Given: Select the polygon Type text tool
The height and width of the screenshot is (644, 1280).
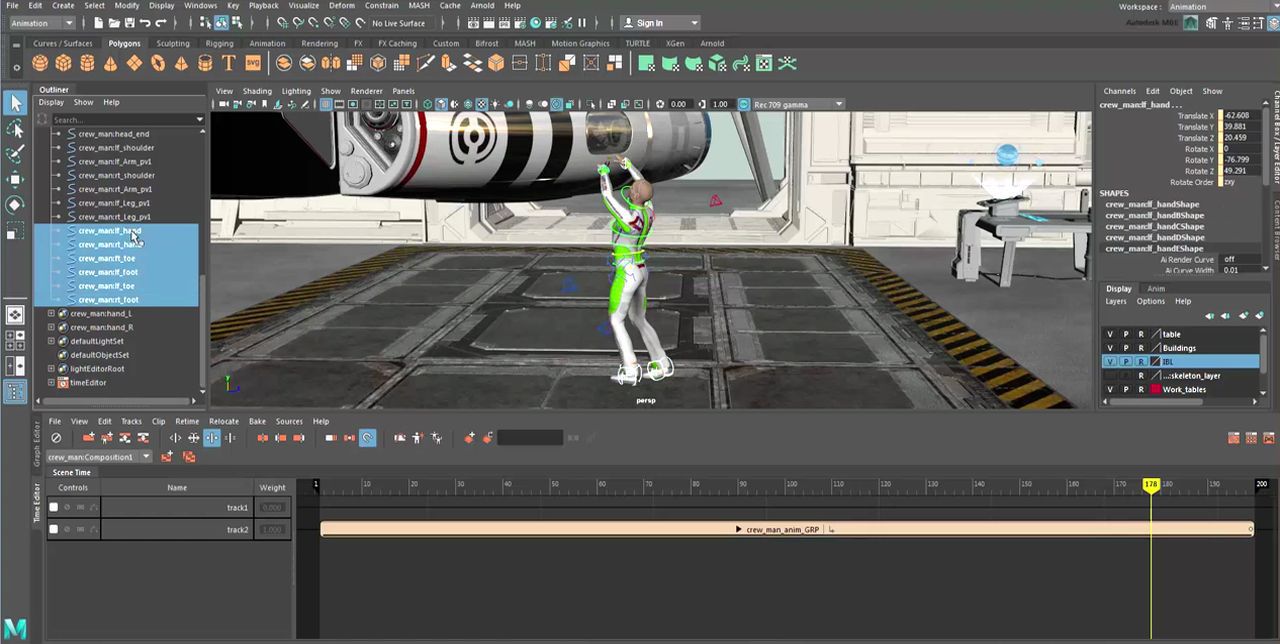Looking at the screenshot, I should [228, 63].
